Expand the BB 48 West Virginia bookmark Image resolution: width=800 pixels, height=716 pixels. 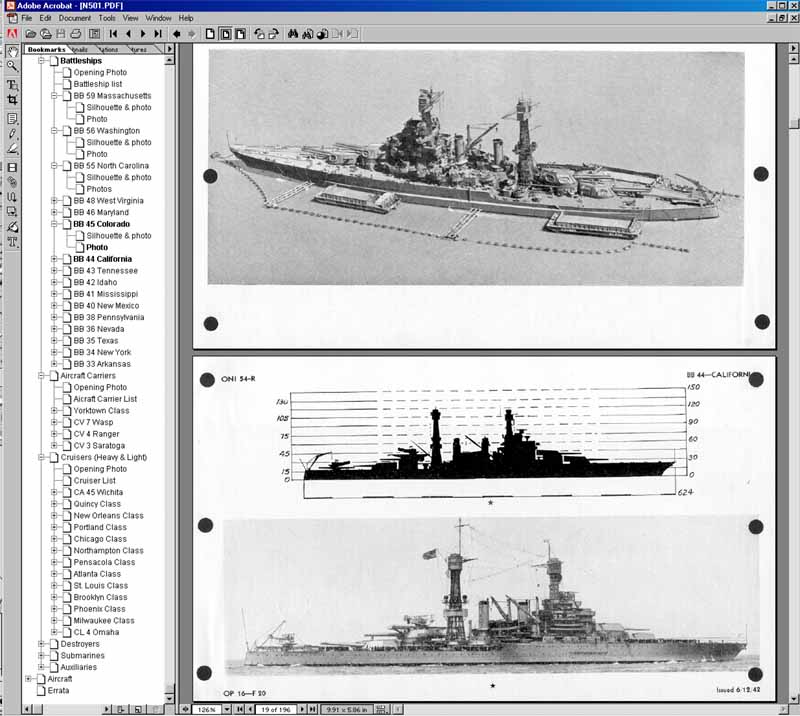pos(54,201)
